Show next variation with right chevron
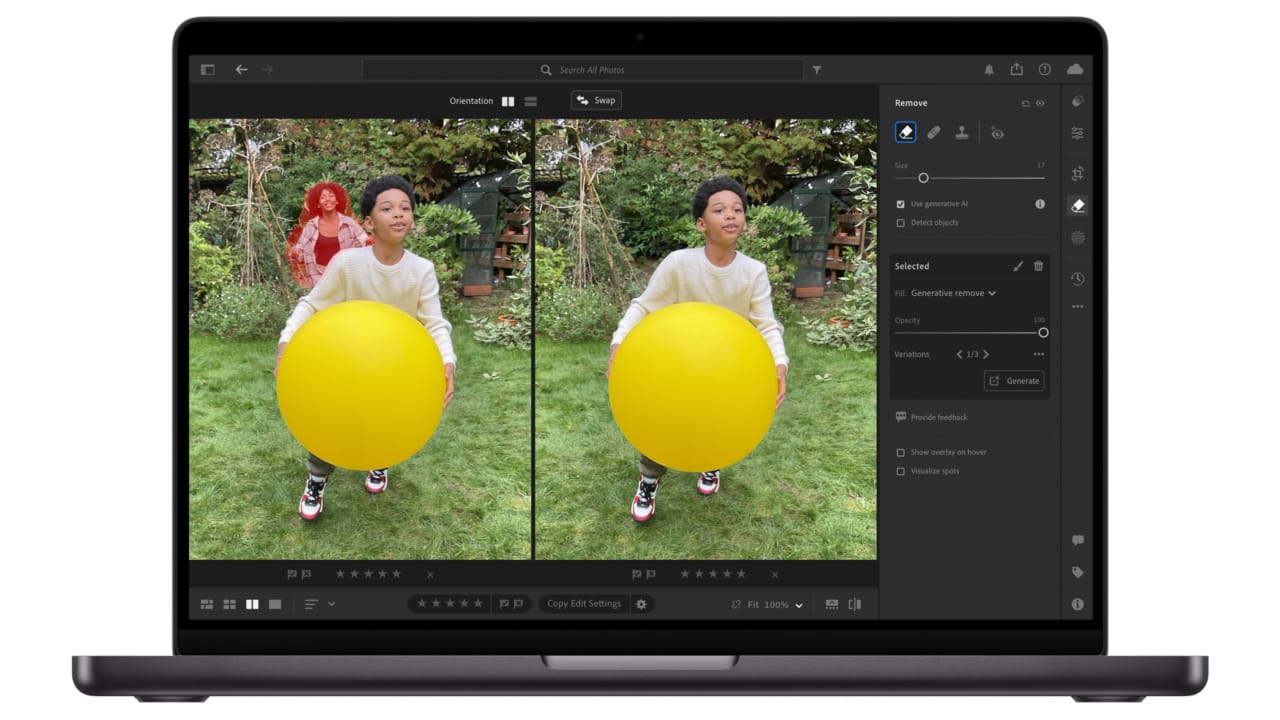Screen dimensions: 1280x720 point(986,354)
